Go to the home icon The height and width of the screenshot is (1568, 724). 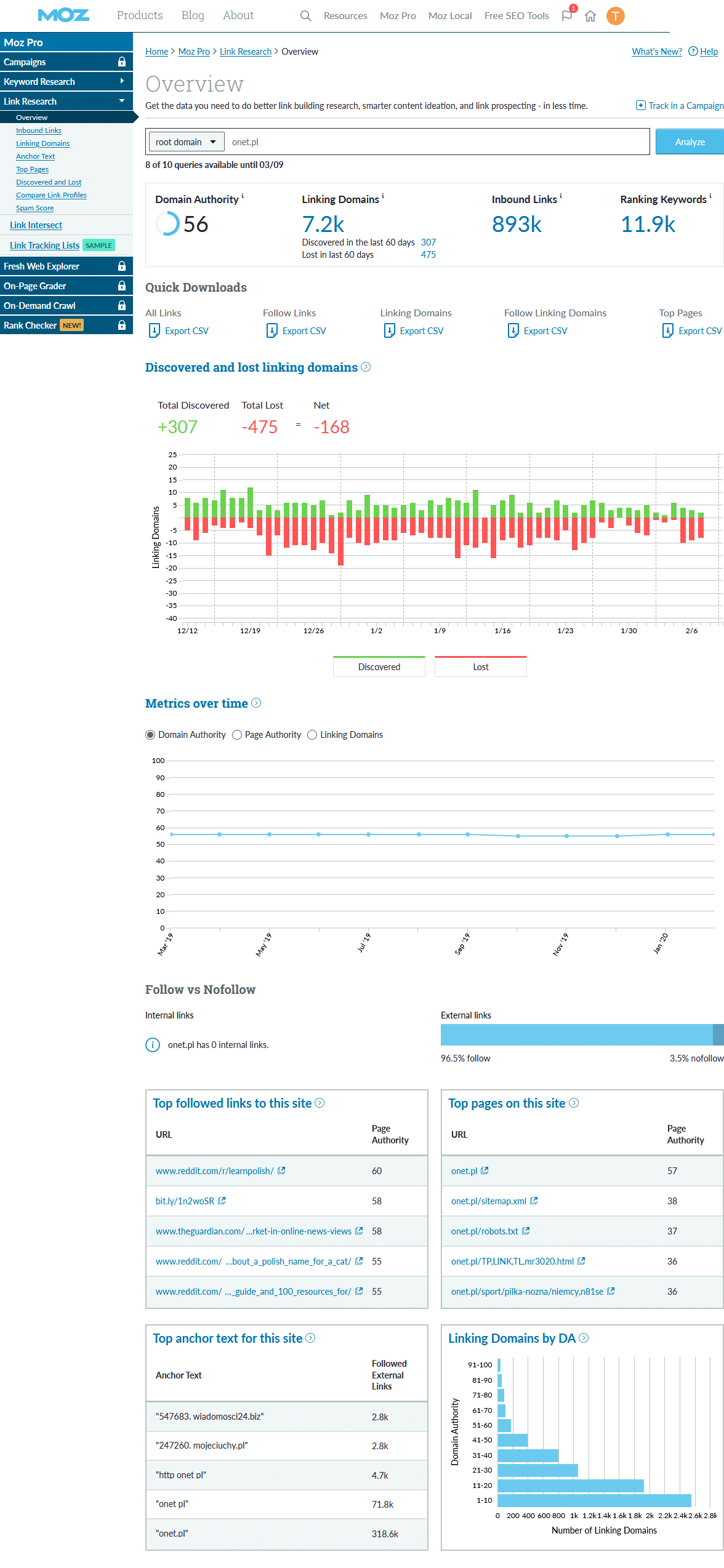pyautogui.click(x=590, y=16)
